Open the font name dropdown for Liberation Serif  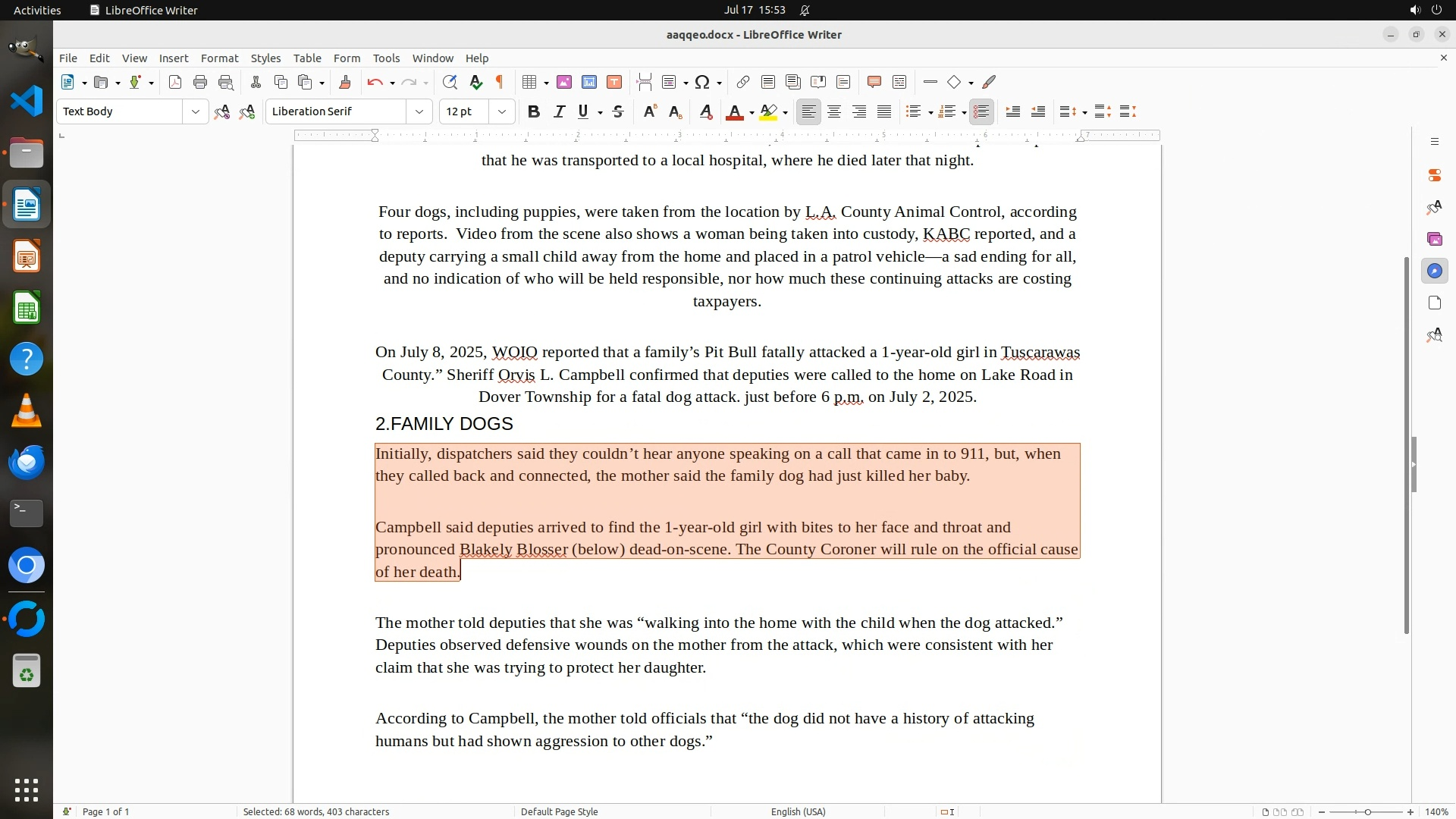(x=419, y=111)
